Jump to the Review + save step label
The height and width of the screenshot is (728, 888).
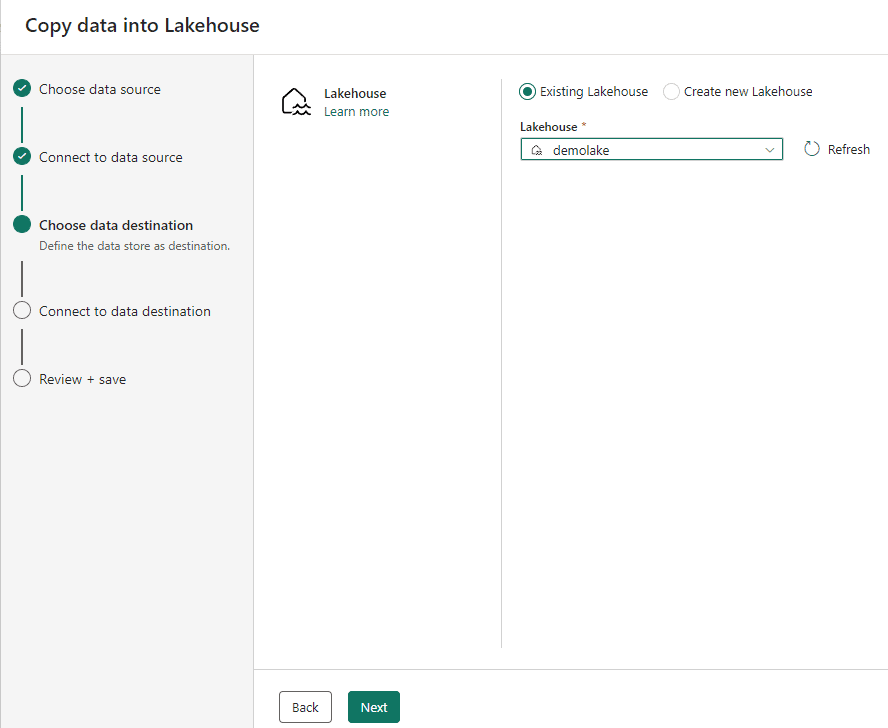pyautogui.click(x=83, y=379)
